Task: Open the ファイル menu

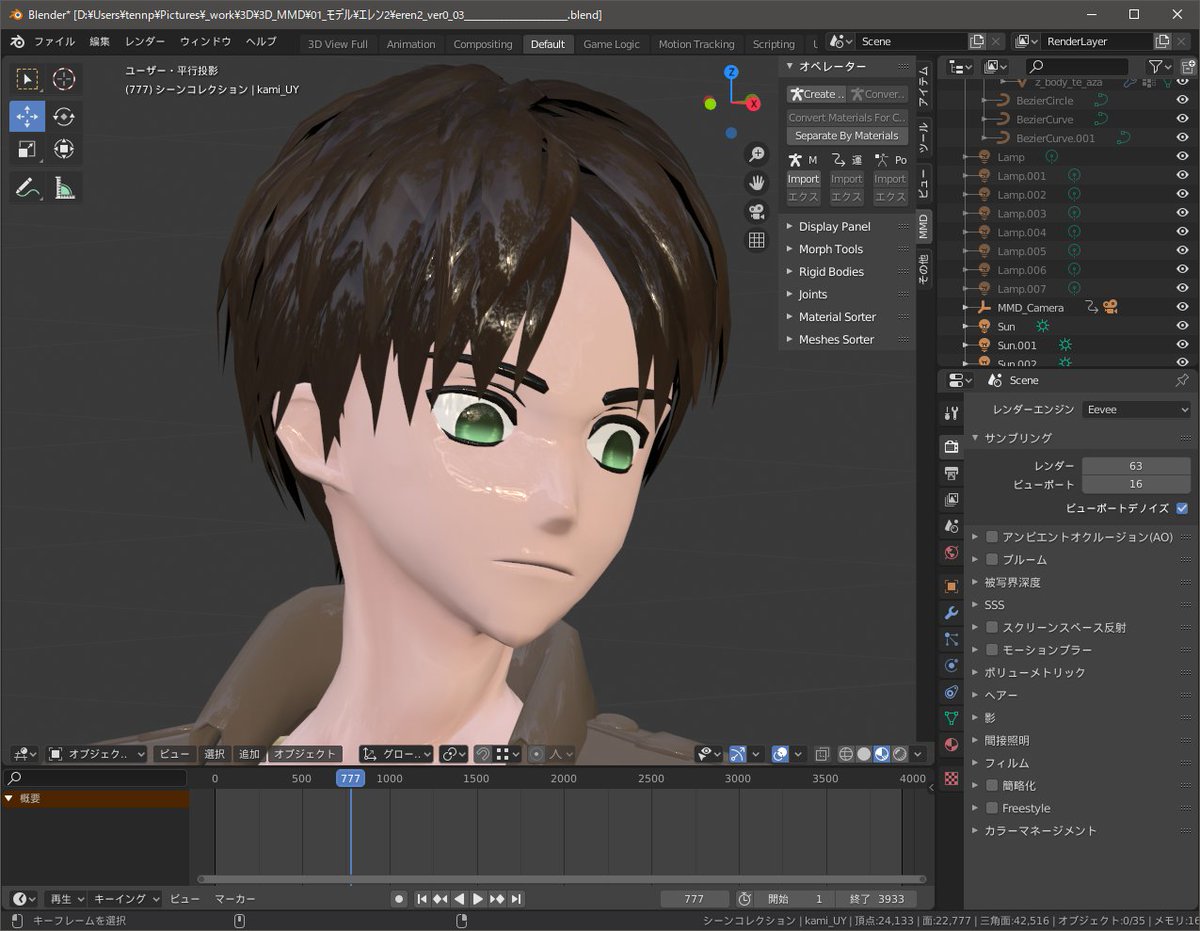Action: click(54, 42)
